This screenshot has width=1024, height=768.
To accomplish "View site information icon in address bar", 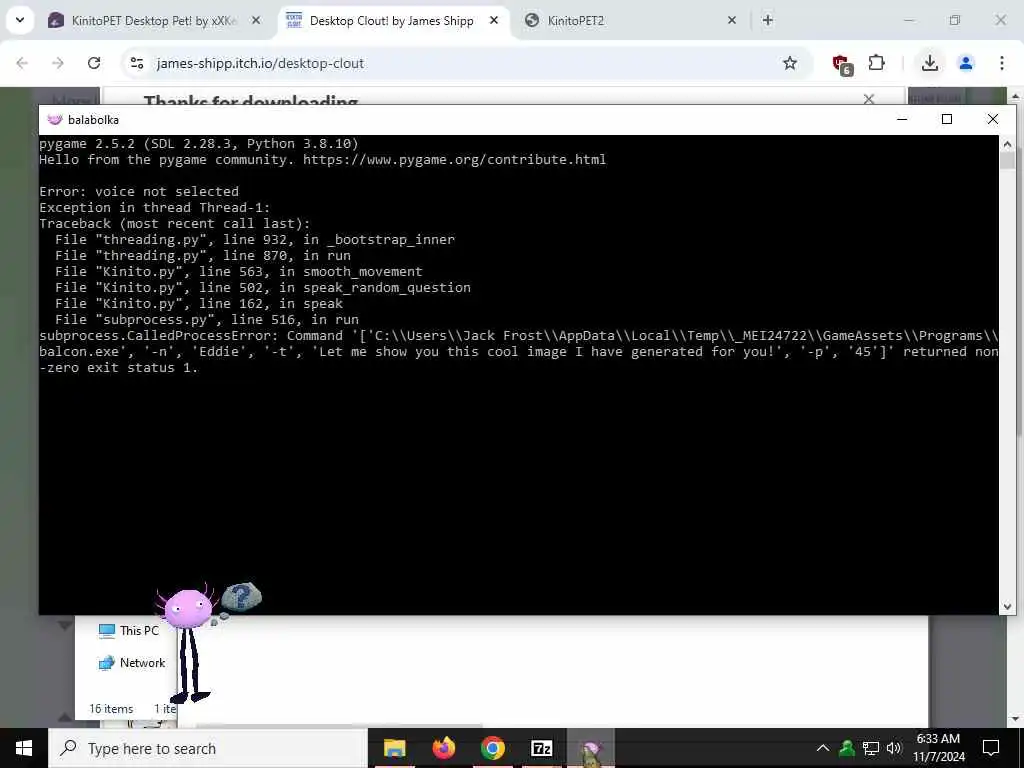I will coord(136,63).
